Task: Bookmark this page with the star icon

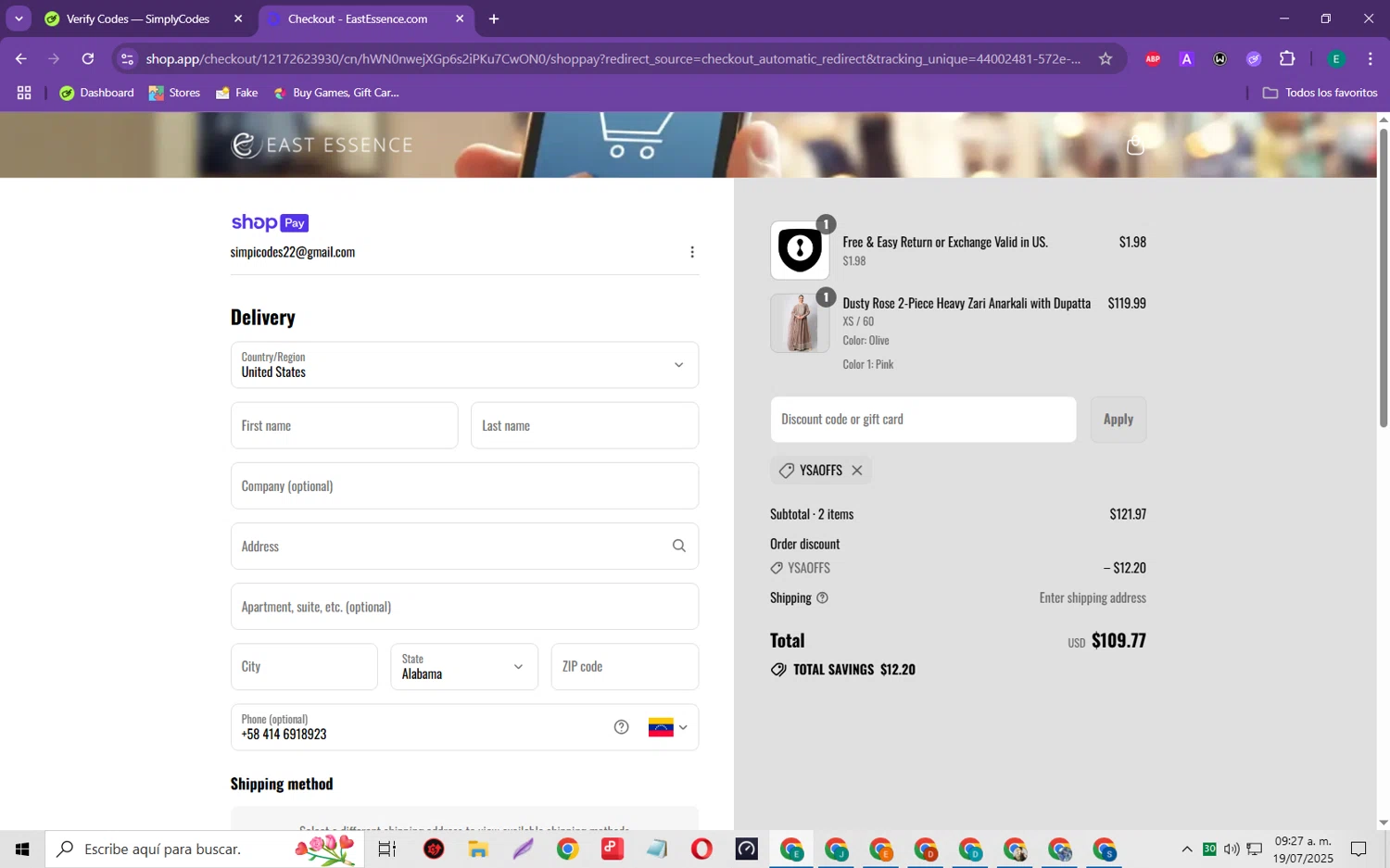Action: point(1106,59)
